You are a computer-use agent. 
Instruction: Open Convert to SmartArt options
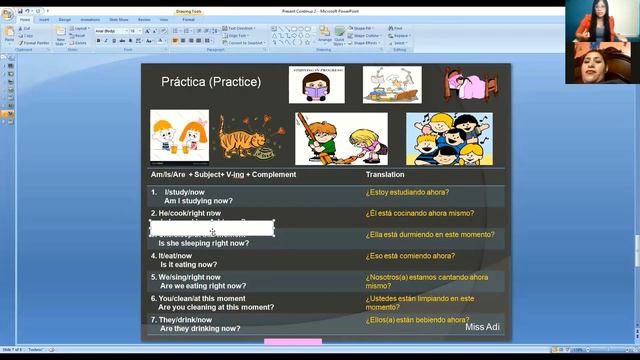tap(244, 43)
